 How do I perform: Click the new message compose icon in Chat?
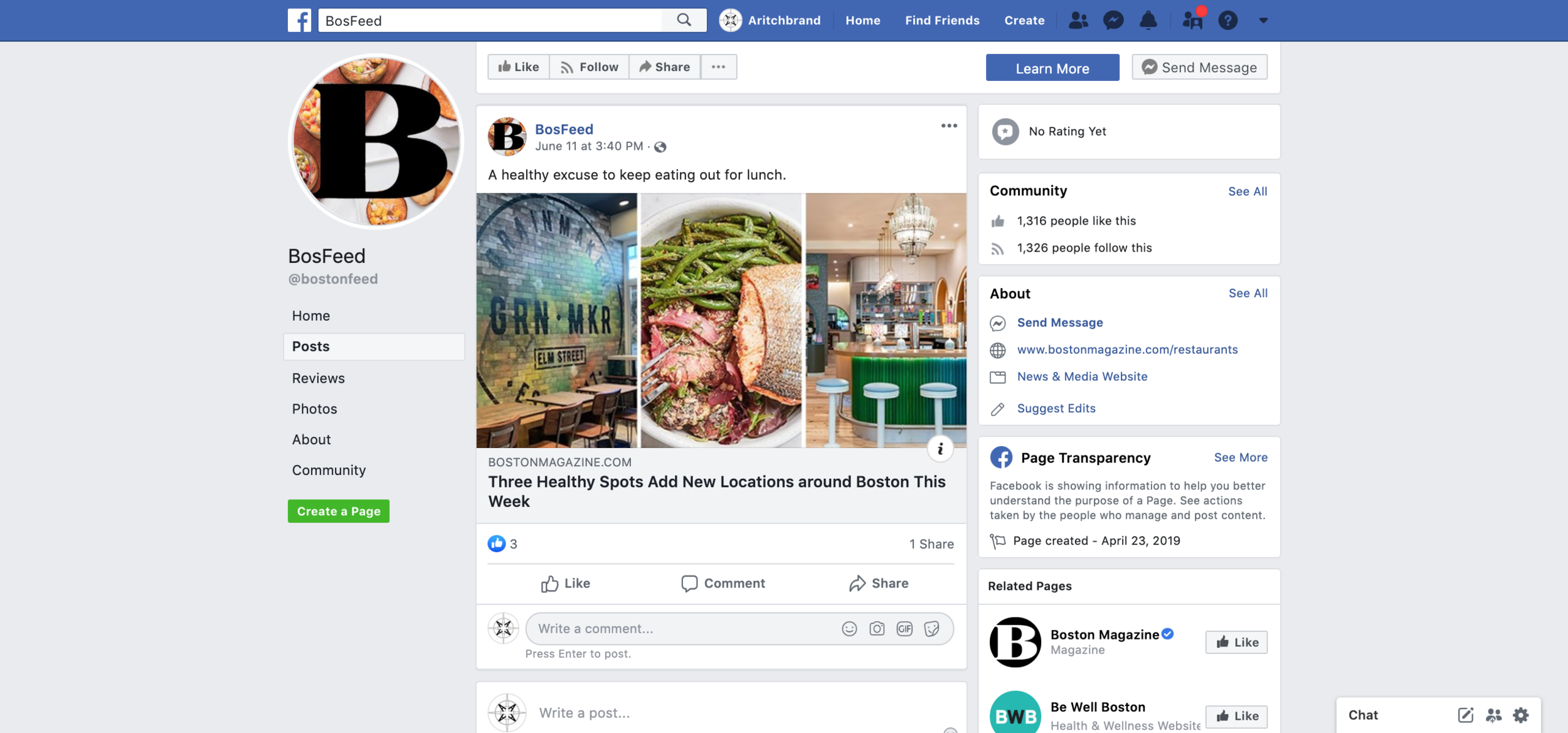[x=1465, y=715]
